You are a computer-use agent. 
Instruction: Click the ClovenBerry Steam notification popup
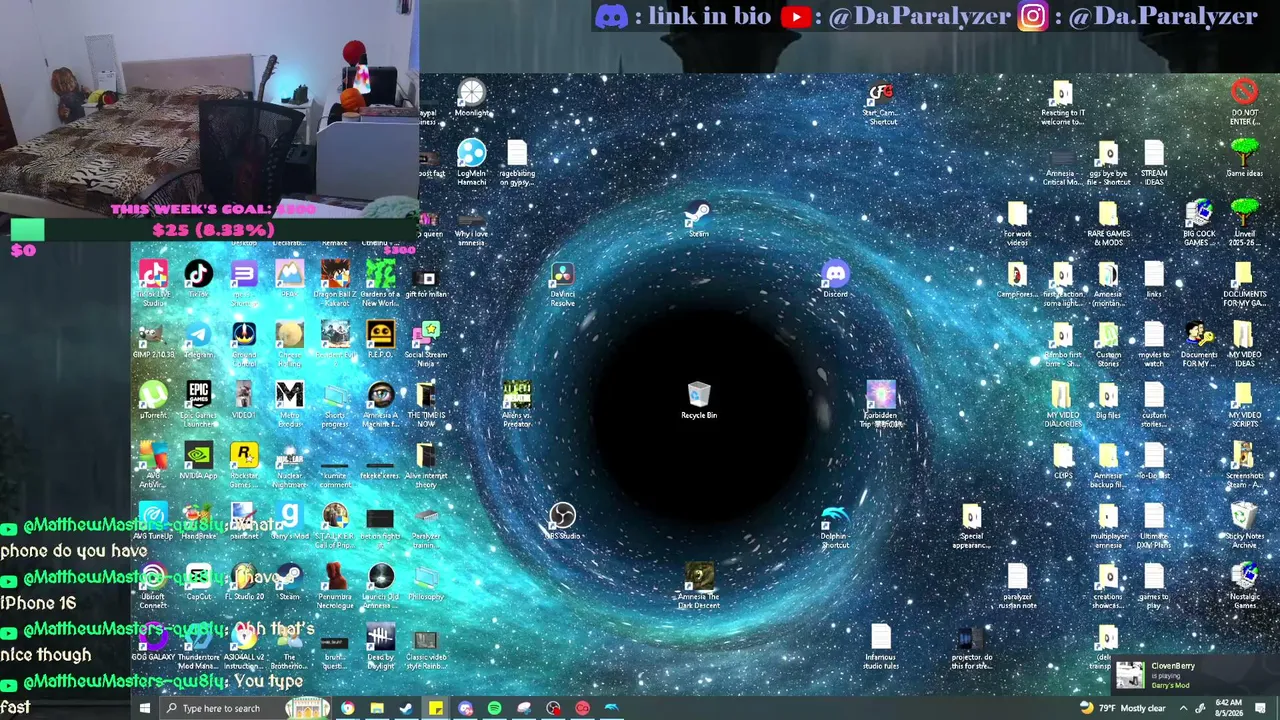1196,675
